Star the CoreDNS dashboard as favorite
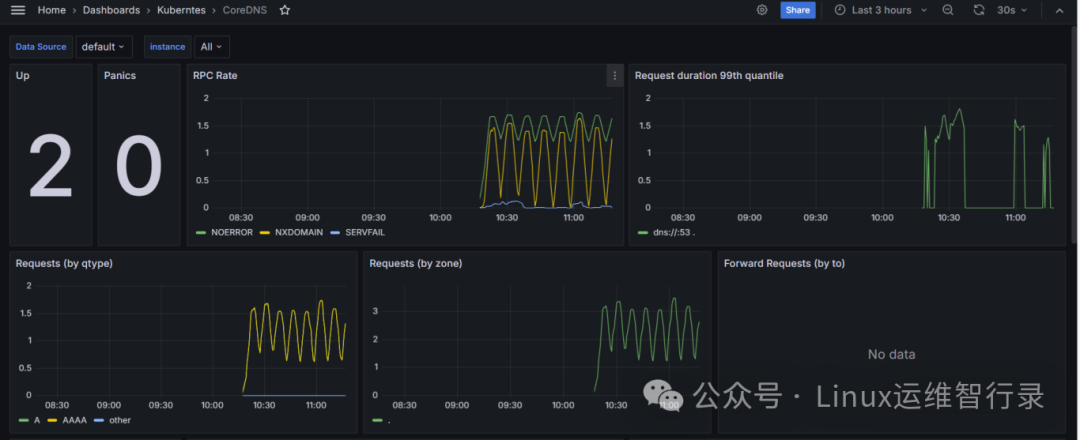Image resolution: width=1080 pixels, height=440 pixels. tap(284, 10)
